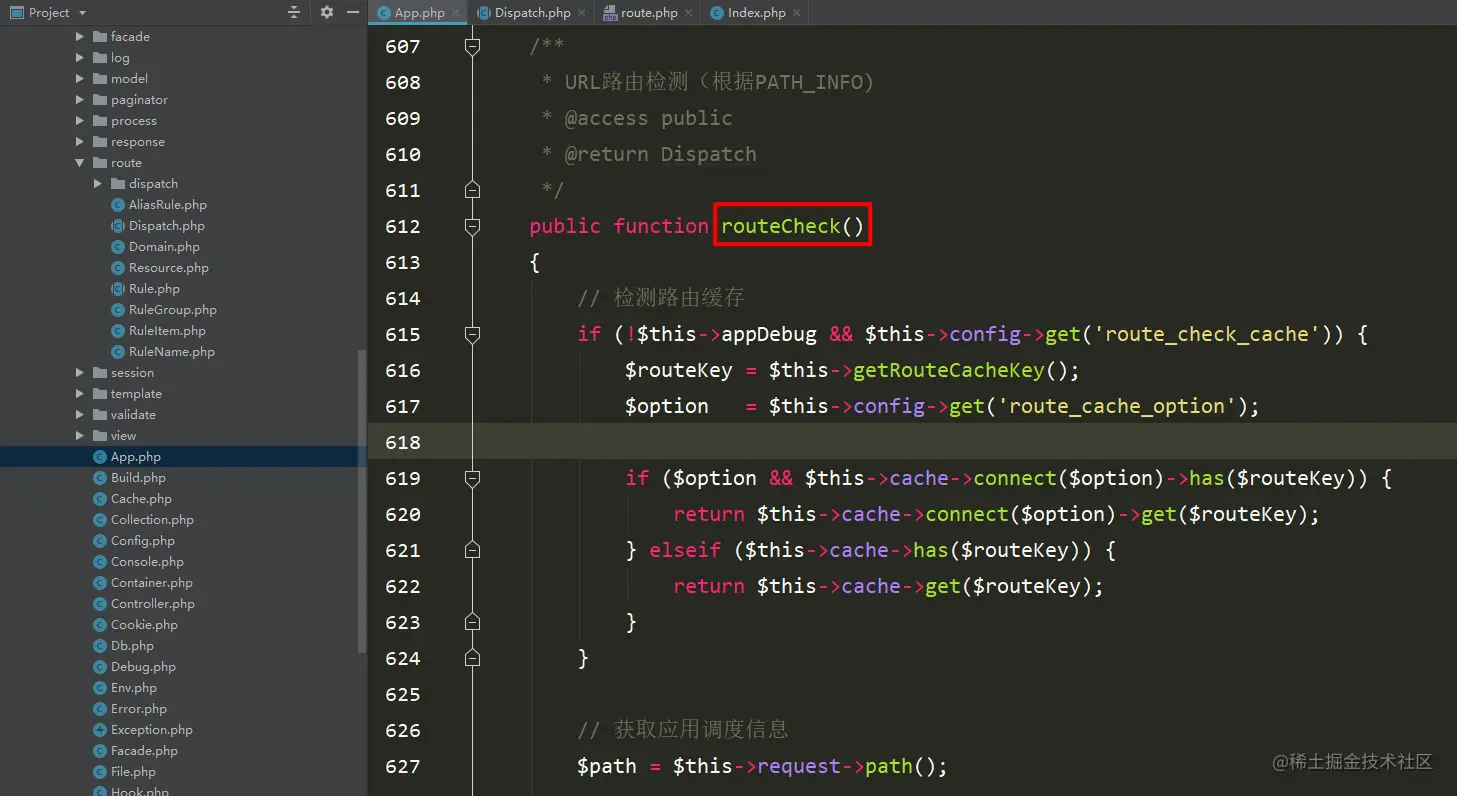Screen dimensions: 1457x796
Task: Switch to the route.php editor tab
Action: click(648, 13)
